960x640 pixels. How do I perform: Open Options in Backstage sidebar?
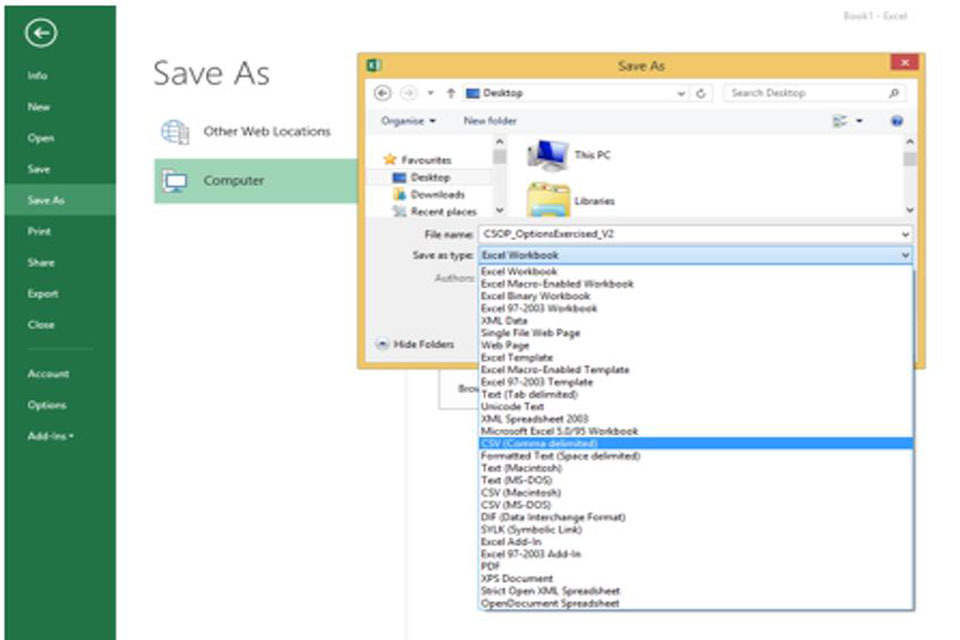(x=47, y=405)
